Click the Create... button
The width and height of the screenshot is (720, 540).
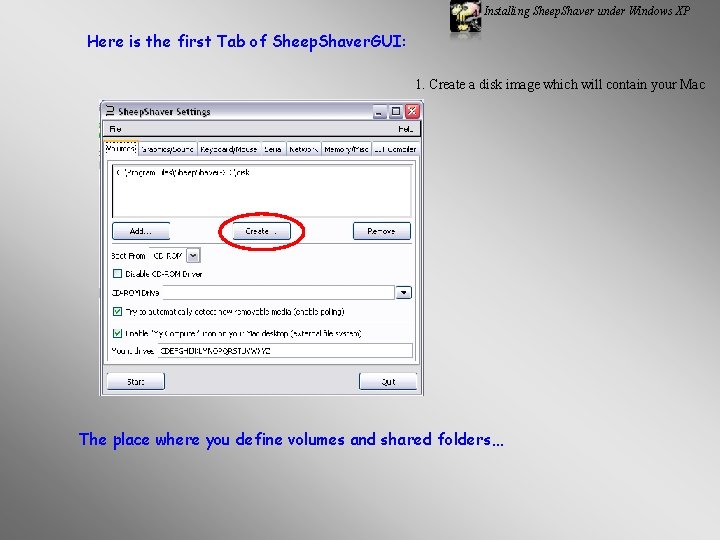pyautogui.click(x=261, y=231)
